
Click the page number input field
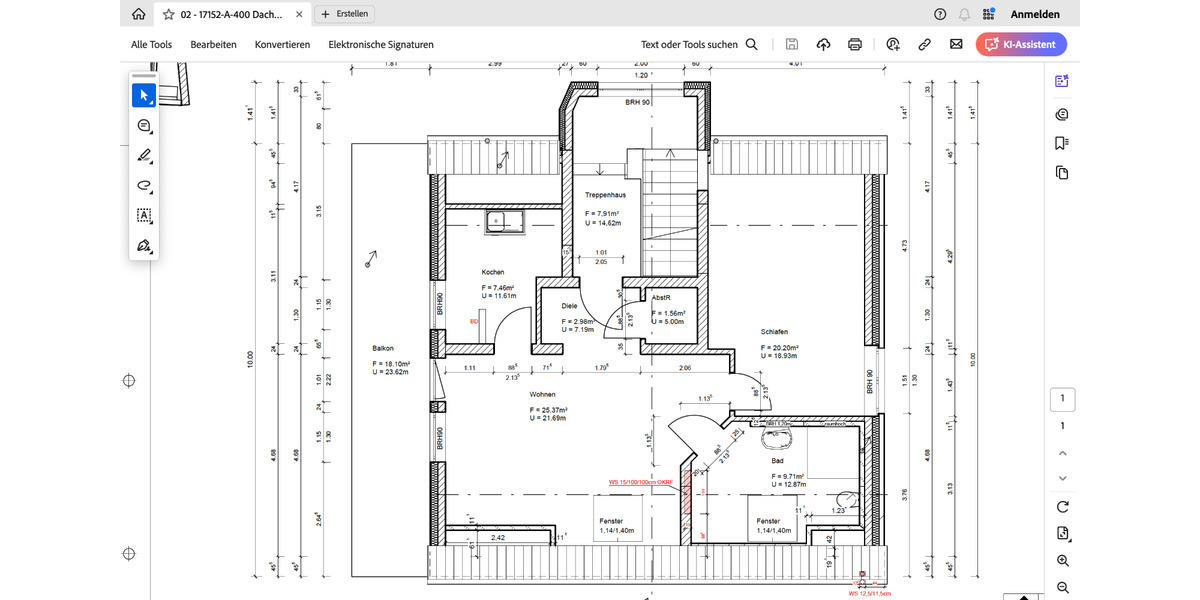pos(1062,398)
